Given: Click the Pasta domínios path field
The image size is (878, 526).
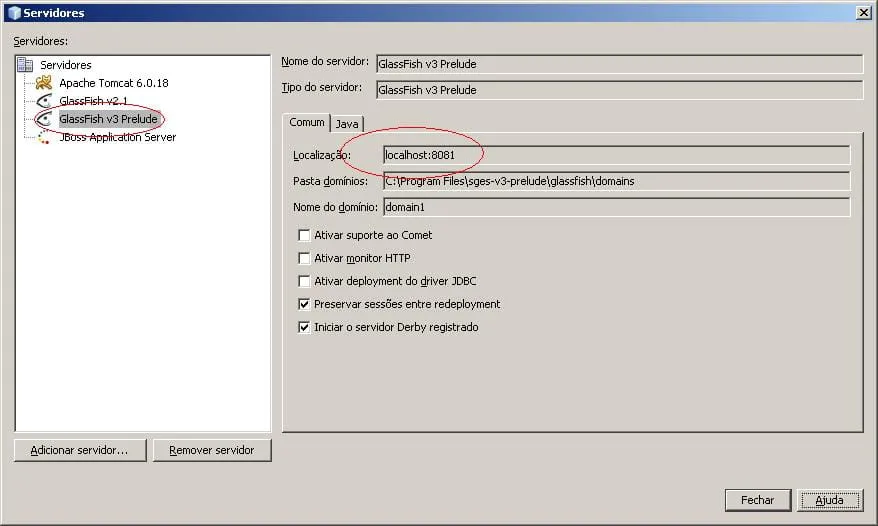Looking at the screenshot, I should 617,181.
